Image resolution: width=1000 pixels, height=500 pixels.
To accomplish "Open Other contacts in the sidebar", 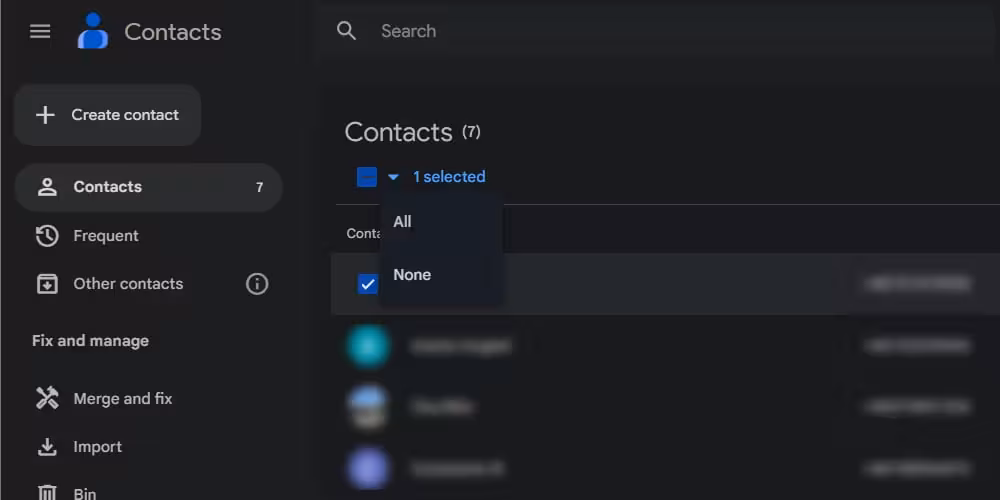I will [x=128, y=284].
